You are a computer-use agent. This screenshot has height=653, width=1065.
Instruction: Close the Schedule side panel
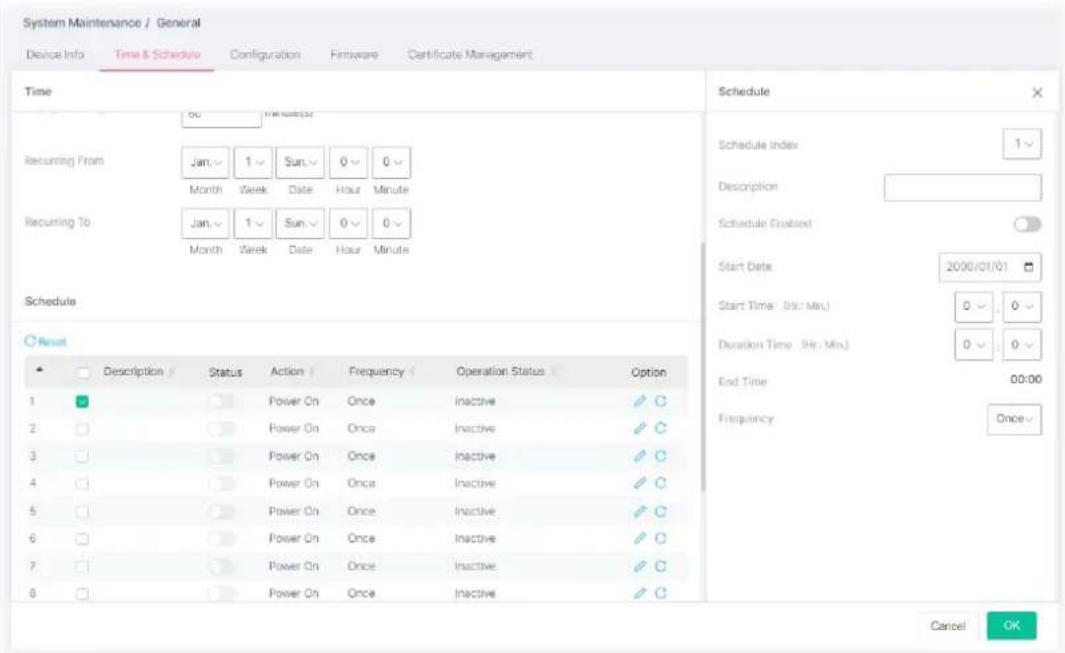[1037, 92]
